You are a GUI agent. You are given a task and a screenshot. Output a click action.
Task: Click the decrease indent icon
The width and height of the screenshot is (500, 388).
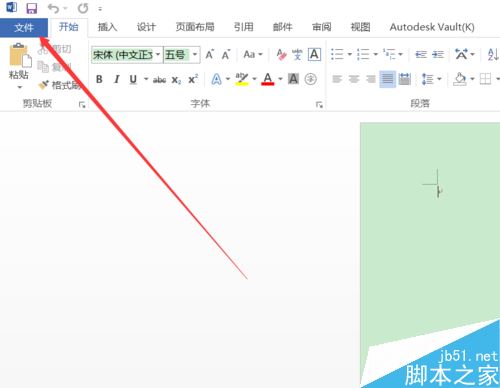[x=421, y=54]
